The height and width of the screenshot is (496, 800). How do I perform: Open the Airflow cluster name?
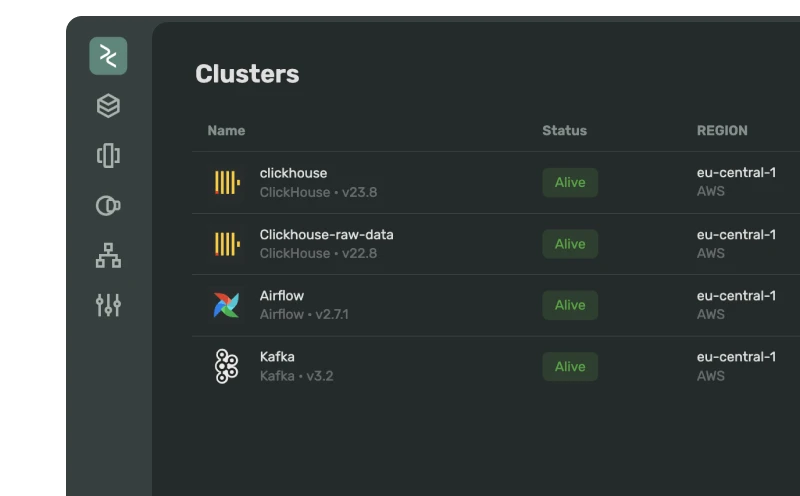click(282, 296)
